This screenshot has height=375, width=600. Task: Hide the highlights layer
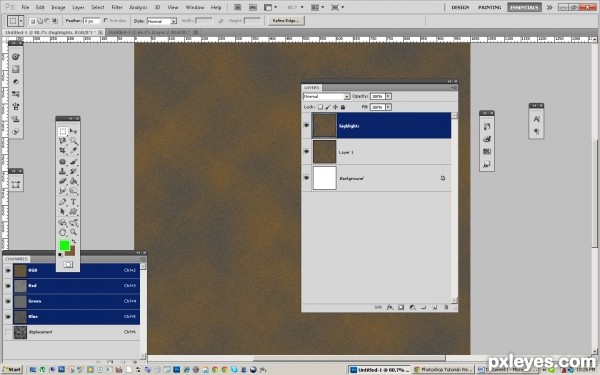coord(307,125)
